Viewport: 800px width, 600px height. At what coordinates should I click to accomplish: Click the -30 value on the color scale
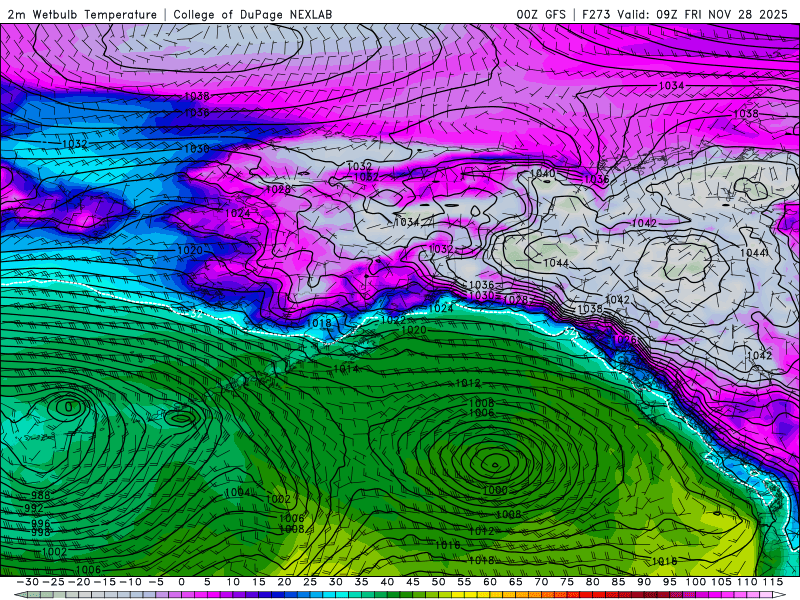point(28,582)
